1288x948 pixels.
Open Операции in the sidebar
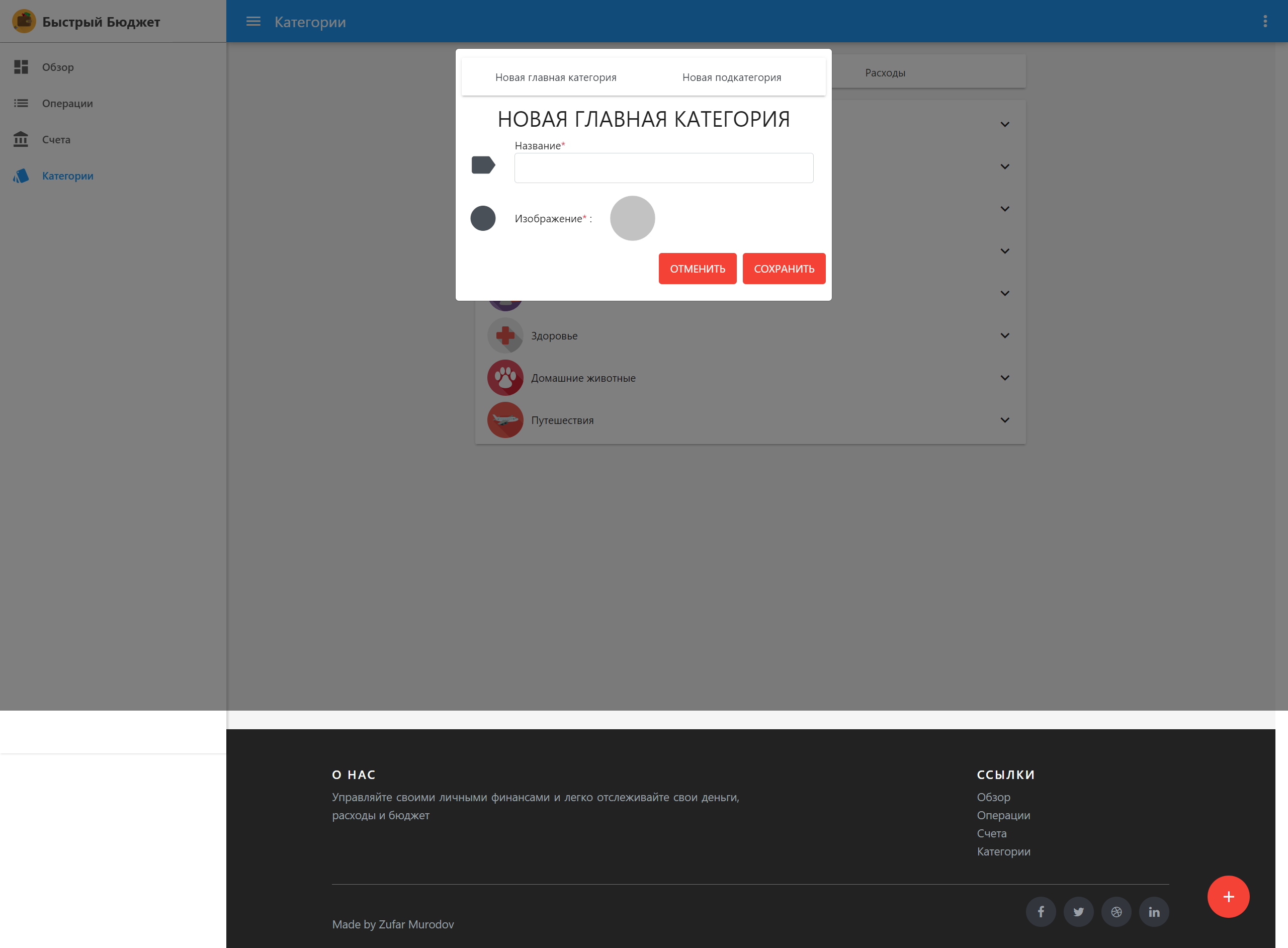pos(67,103)
